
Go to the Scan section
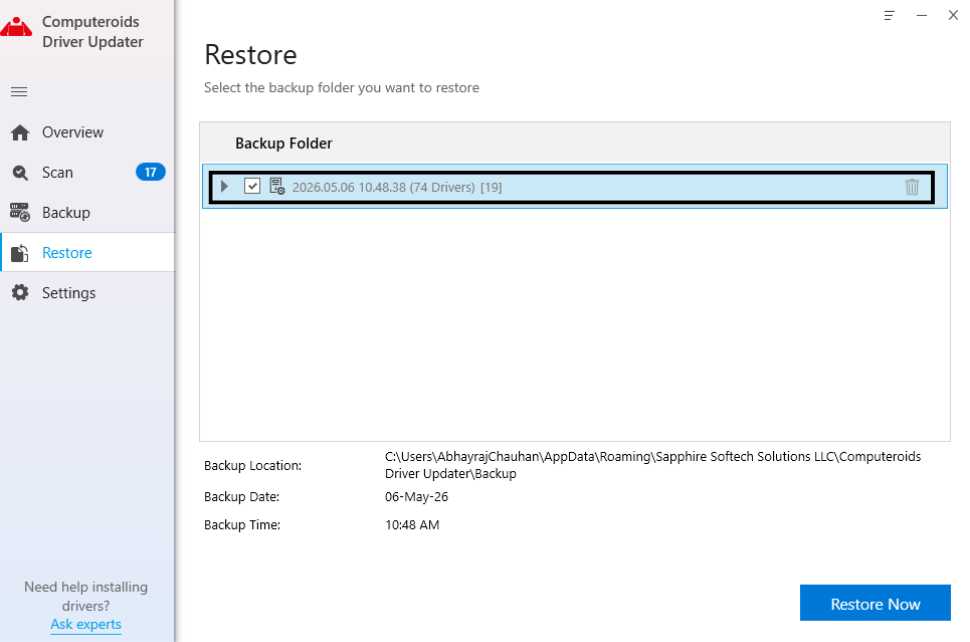pyautogui.click(x=87, y=173)
